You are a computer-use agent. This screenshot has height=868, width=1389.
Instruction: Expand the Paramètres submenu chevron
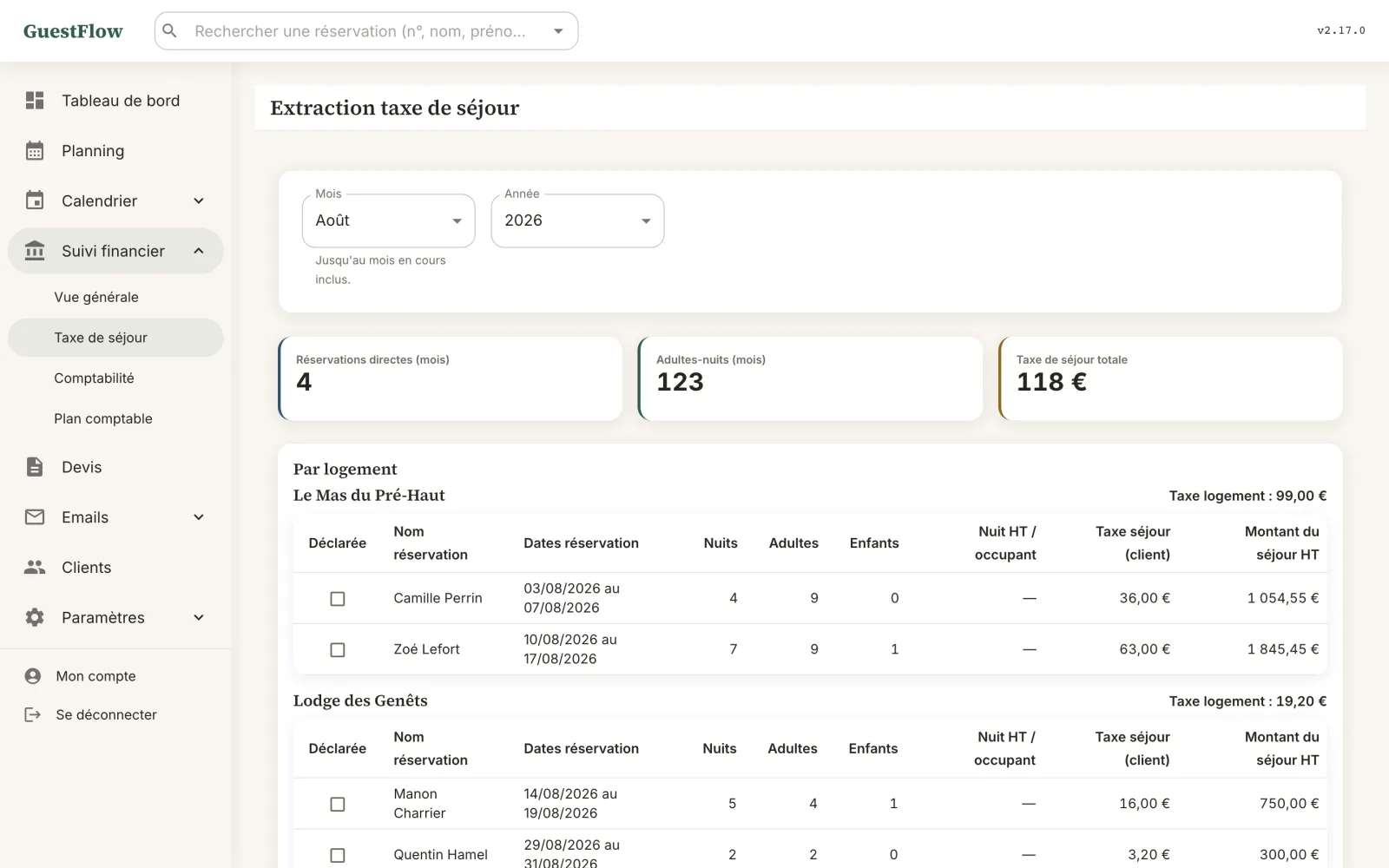coord(199,617)
